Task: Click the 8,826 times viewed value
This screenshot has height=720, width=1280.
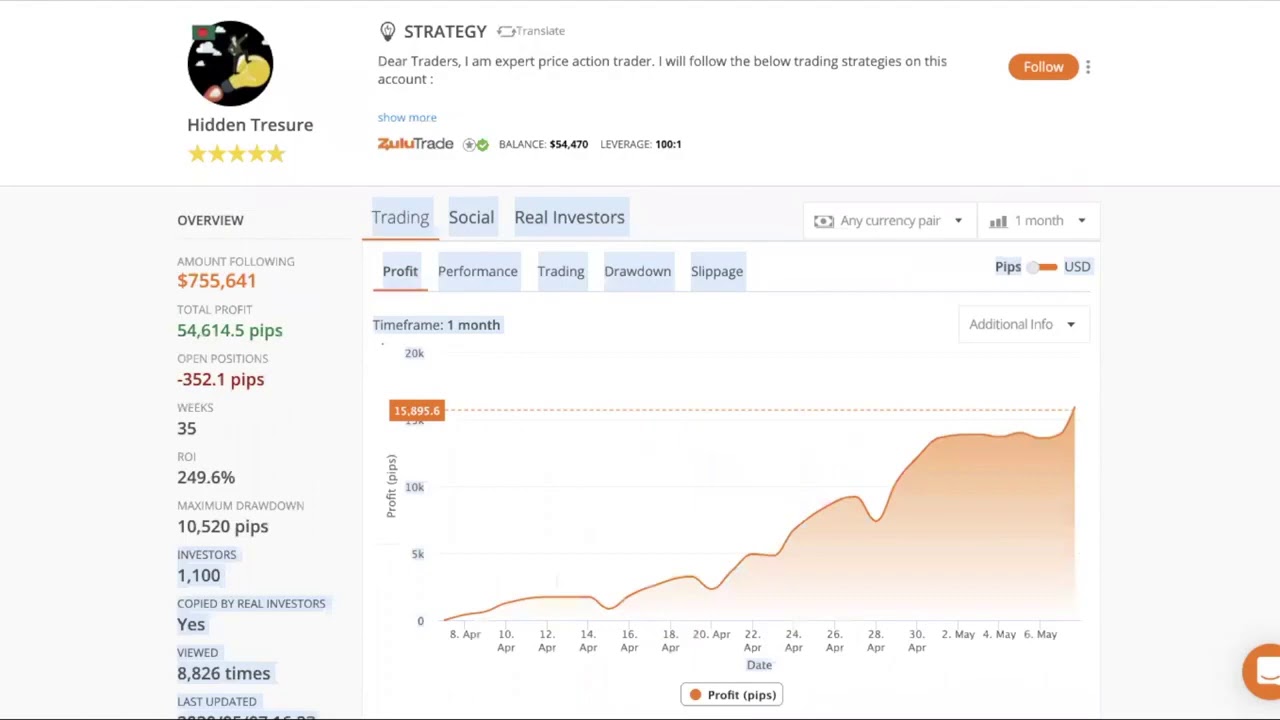Action: (224, 673)
